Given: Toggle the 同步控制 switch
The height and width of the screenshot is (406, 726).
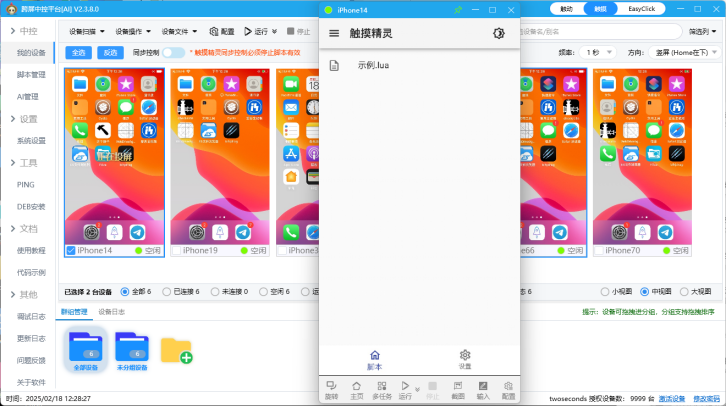Looking at the screenshot, I should coord(174,52).
